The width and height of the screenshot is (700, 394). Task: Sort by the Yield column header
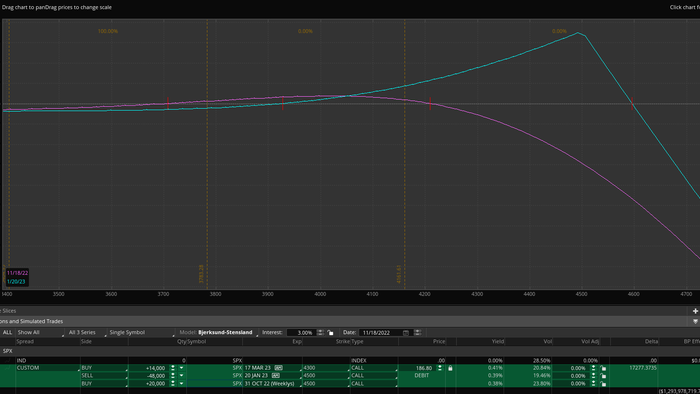point(498,341)
